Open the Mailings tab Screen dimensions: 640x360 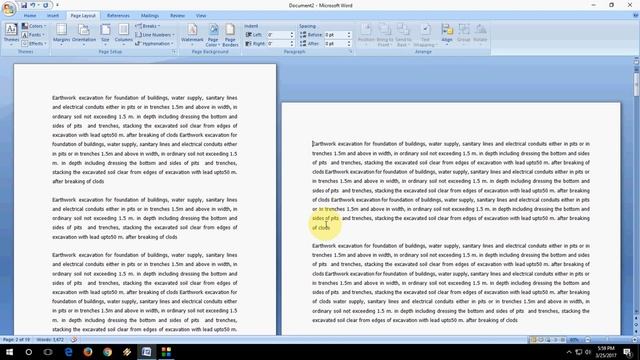tap(150, 16)
